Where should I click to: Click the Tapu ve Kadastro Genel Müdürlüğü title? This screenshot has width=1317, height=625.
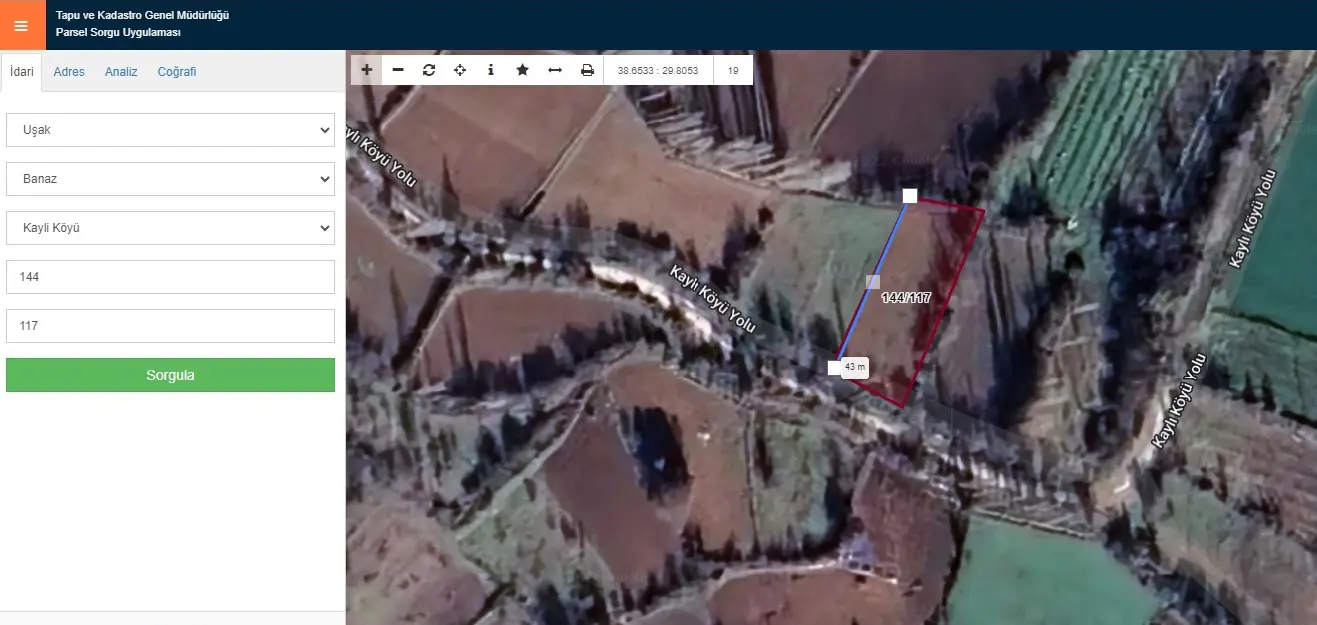coord(143,16)
